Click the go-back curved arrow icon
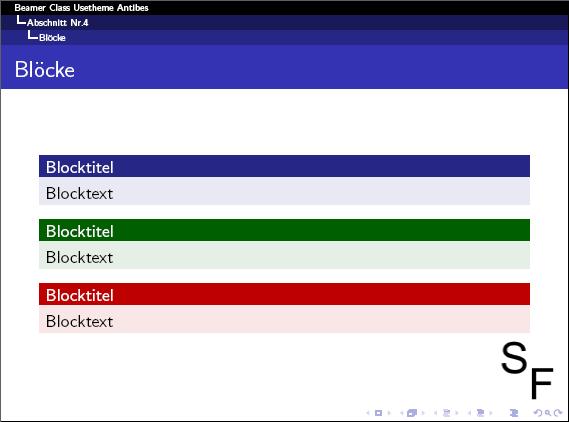This screenshot has width=569, height=422. click(x=538, y=413)
